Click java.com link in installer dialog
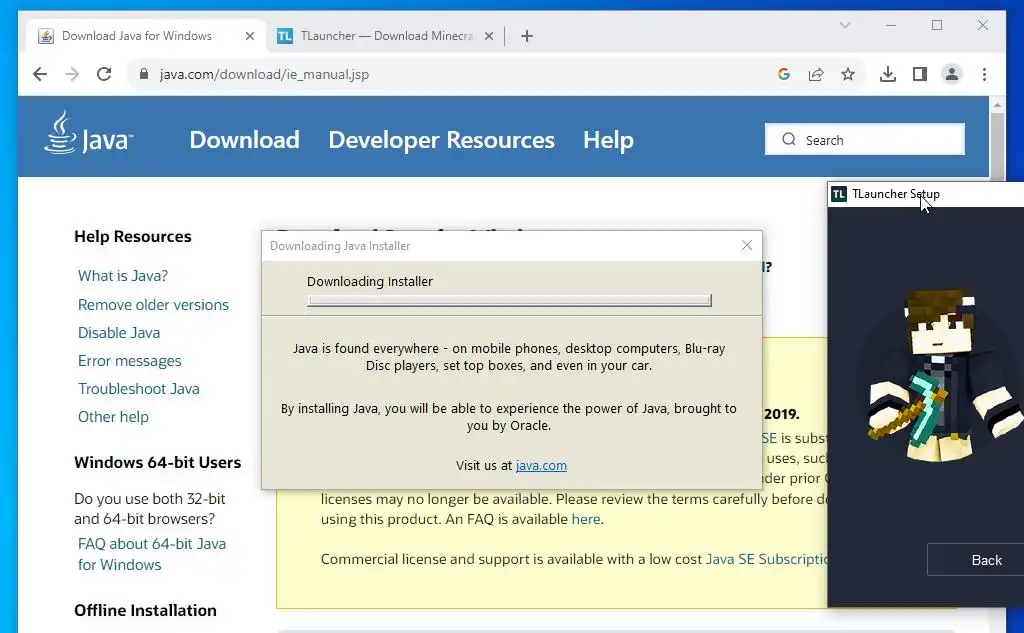 tap(541, 465)
